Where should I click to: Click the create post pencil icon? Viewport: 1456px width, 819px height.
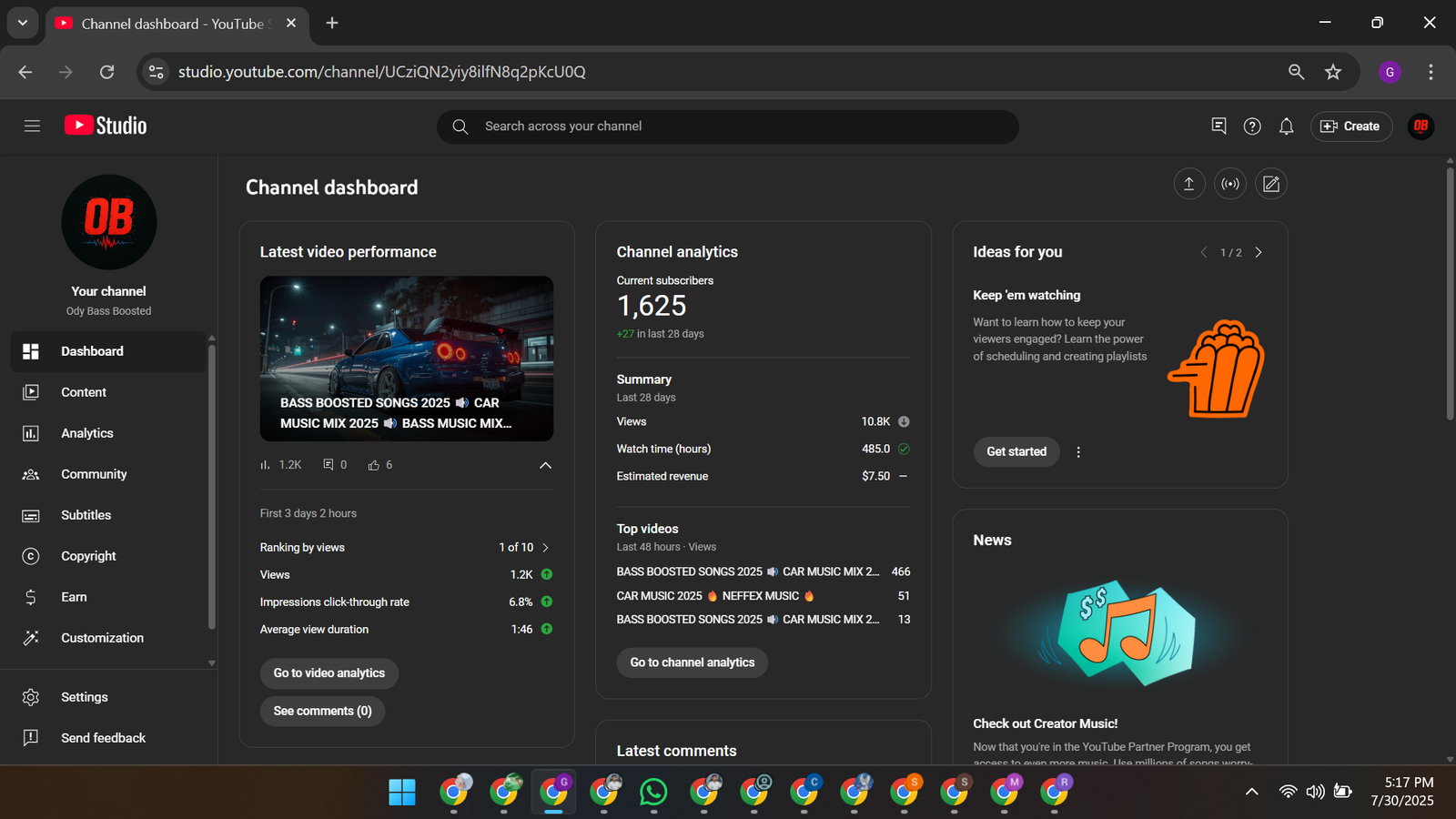click(x=1271, y=184)
